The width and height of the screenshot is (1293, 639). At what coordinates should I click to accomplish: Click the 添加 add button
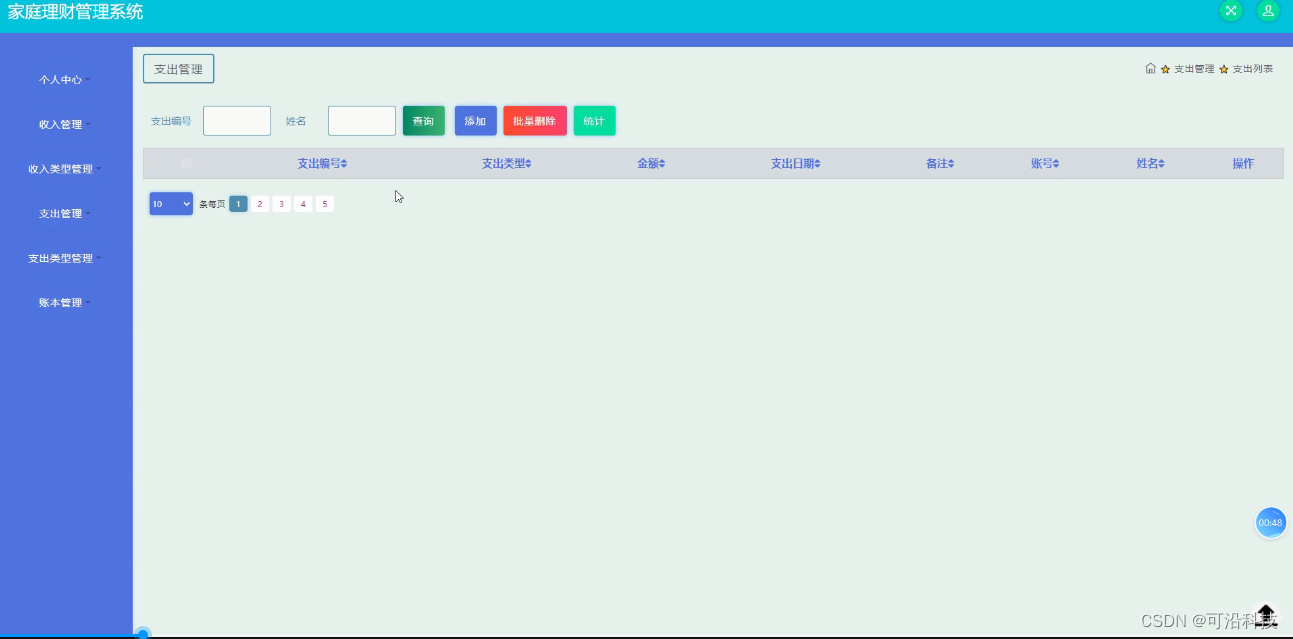(x=476, y=121)
